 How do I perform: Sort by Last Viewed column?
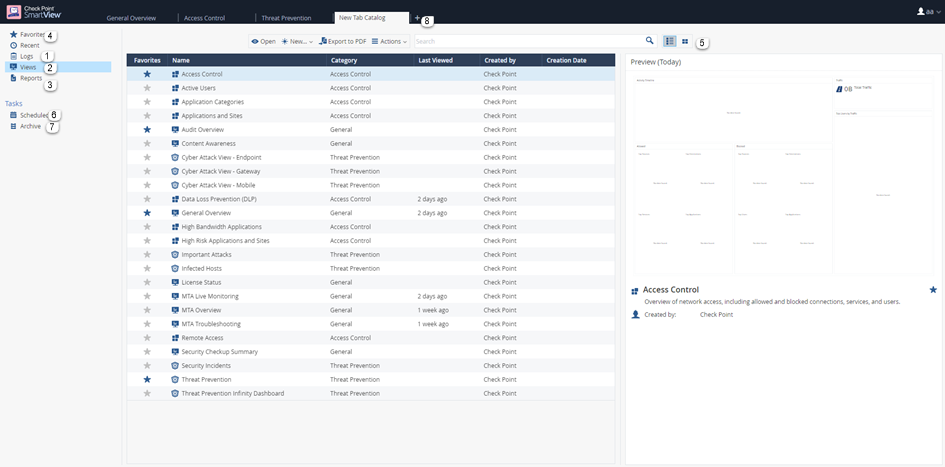447,60
